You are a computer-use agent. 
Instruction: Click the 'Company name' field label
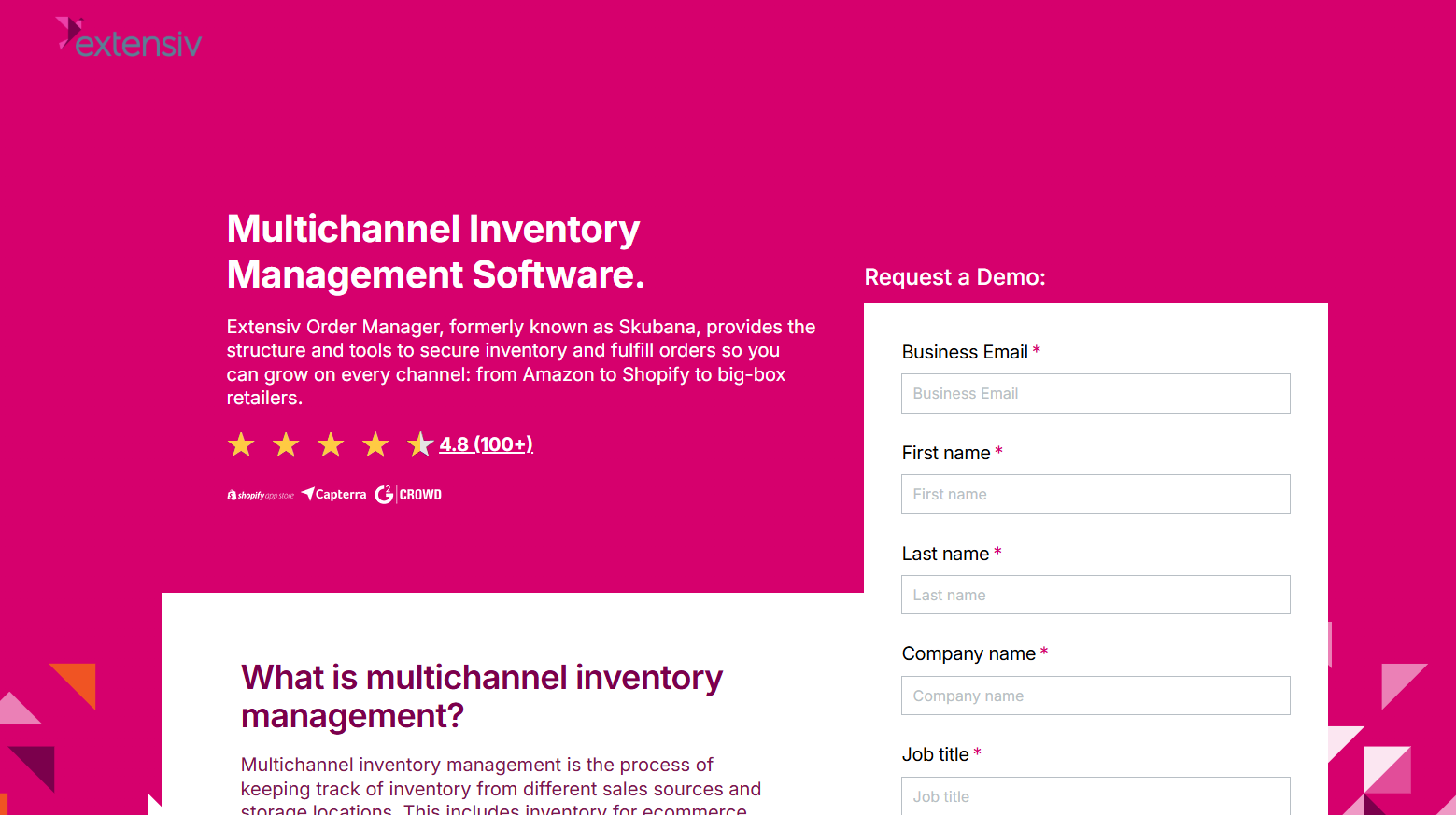(x=968, y=653)
